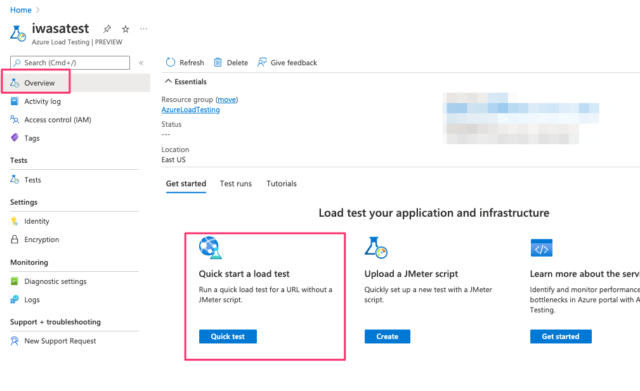Image resolution: width=640 pixels, height=391 pixels.
Task: Click the Diagnostic settings icon
Action: [14, 281]
